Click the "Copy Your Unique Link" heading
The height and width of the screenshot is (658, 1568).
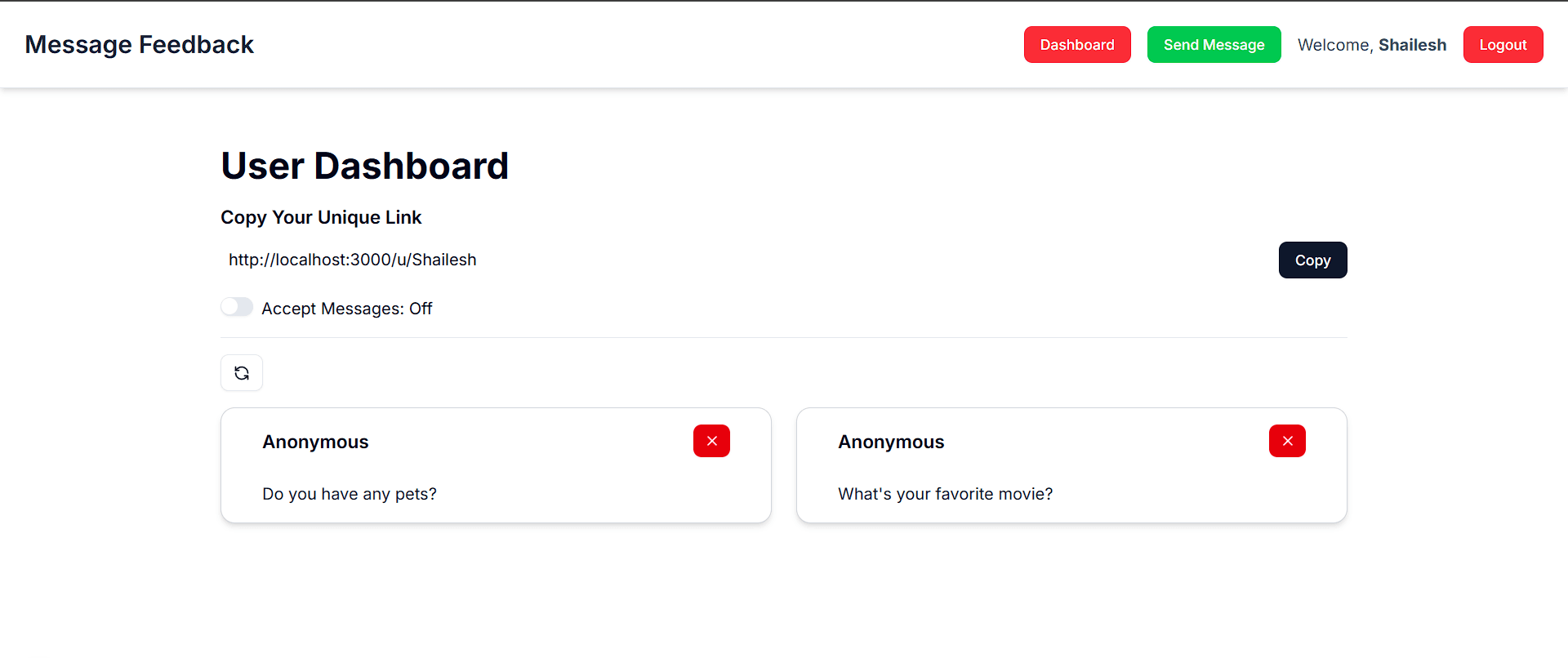pos(321,217)
